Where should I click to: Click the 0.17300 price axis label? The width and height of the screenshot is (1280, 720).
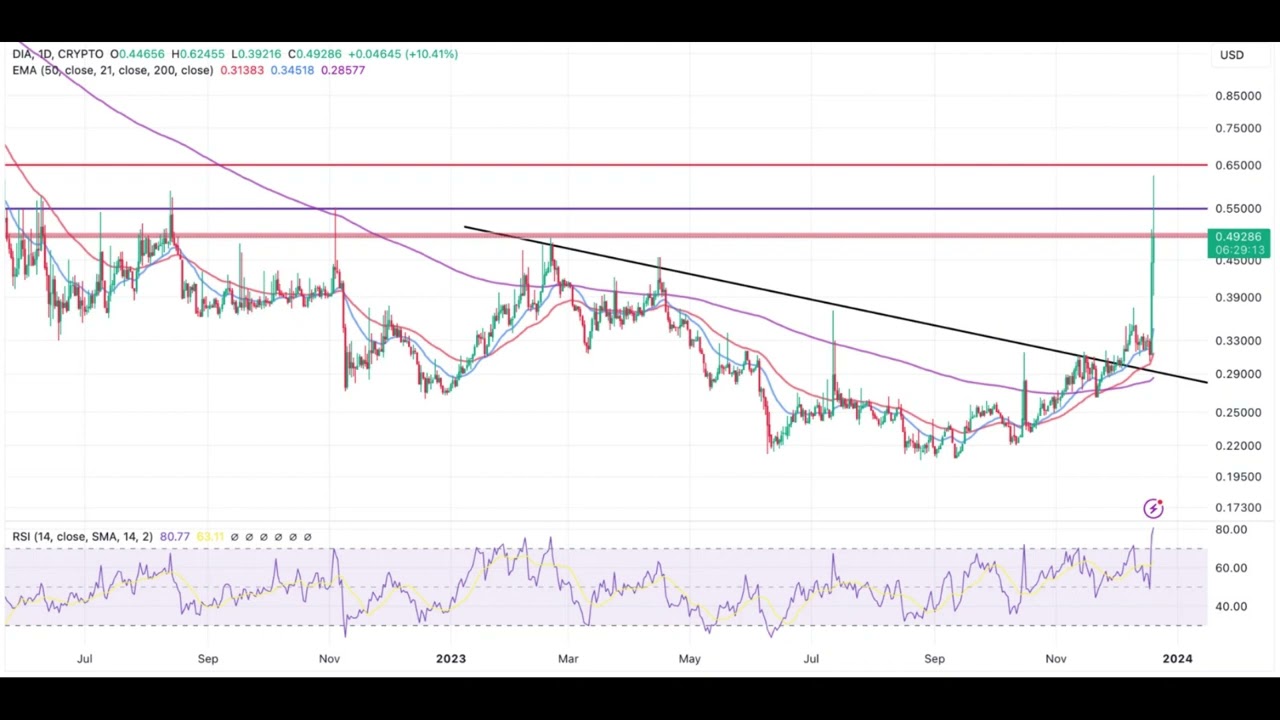[1238, 508]
